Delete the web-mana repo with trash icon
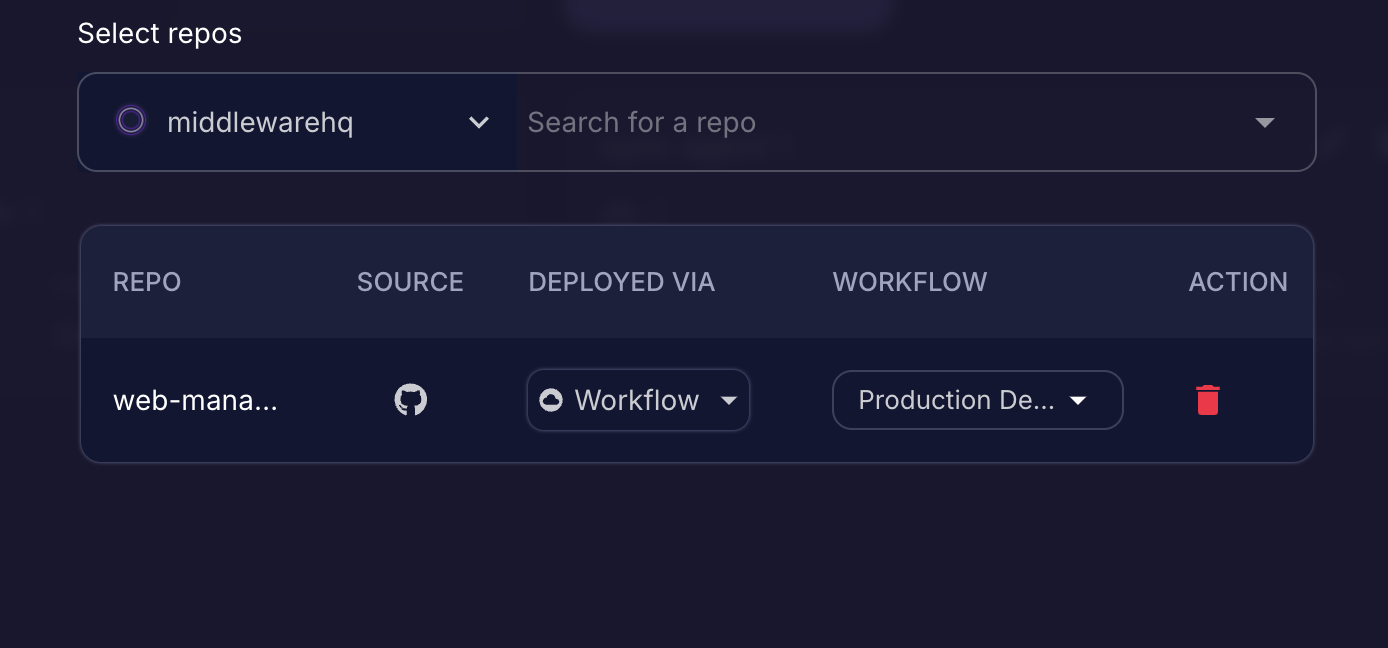 point(1208,400)
